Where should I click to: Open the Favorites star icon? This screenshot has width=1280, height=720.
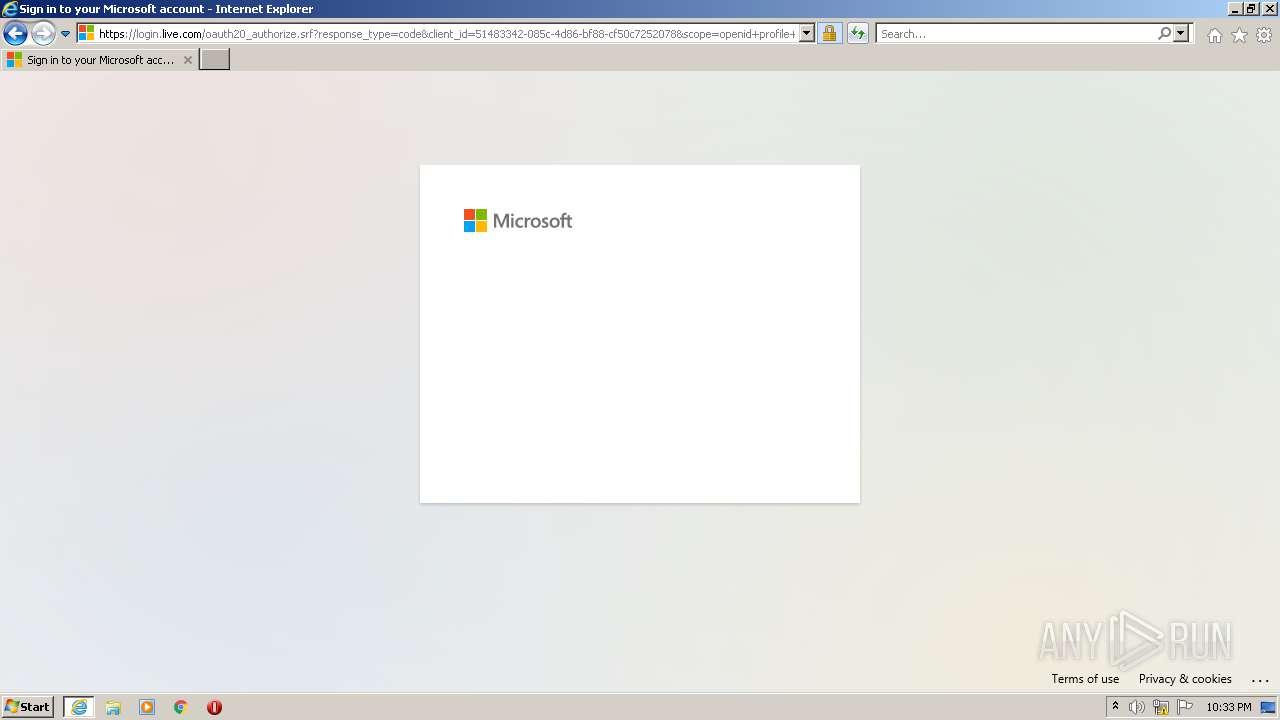coord(1239,35)
